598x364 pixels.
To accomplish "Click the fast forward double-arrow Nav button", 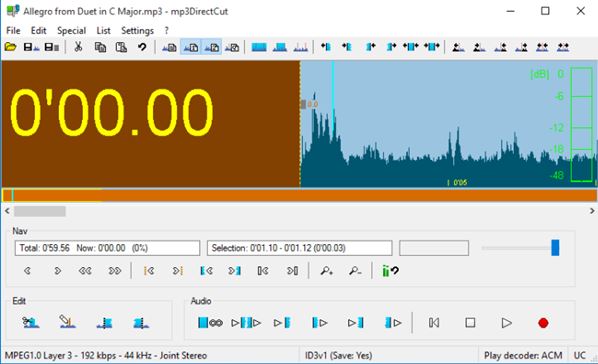I will point(114,271).
